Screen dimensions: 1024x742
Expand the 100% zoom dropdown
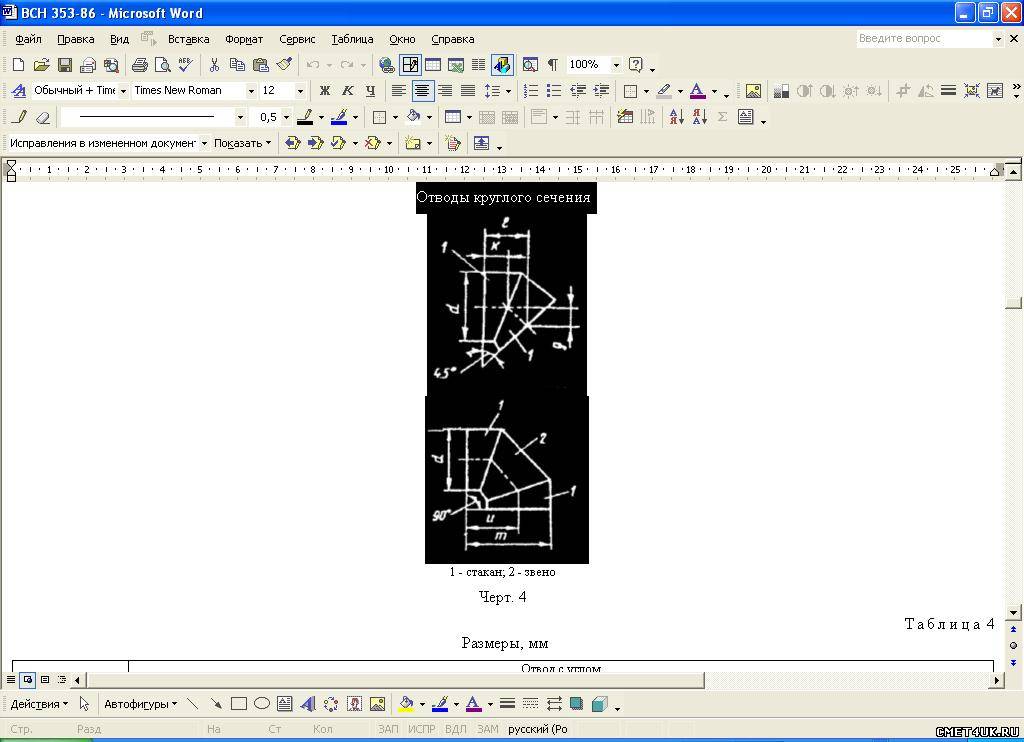pos(616,65)
